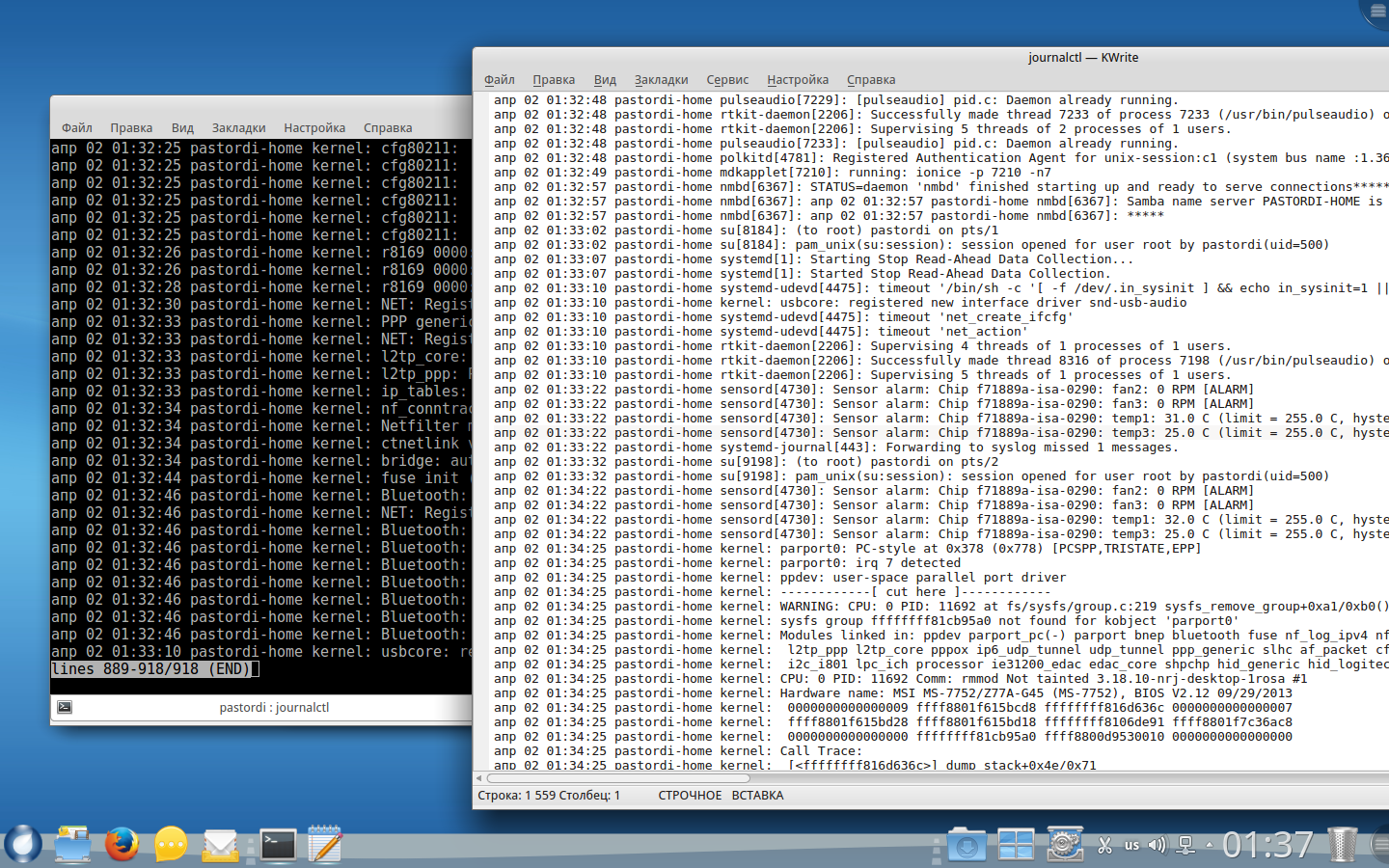This screenshot has height=868, width=1389.
Task: Click the 'Call Trace:' line in KWrite
Action: click(677, 751)
